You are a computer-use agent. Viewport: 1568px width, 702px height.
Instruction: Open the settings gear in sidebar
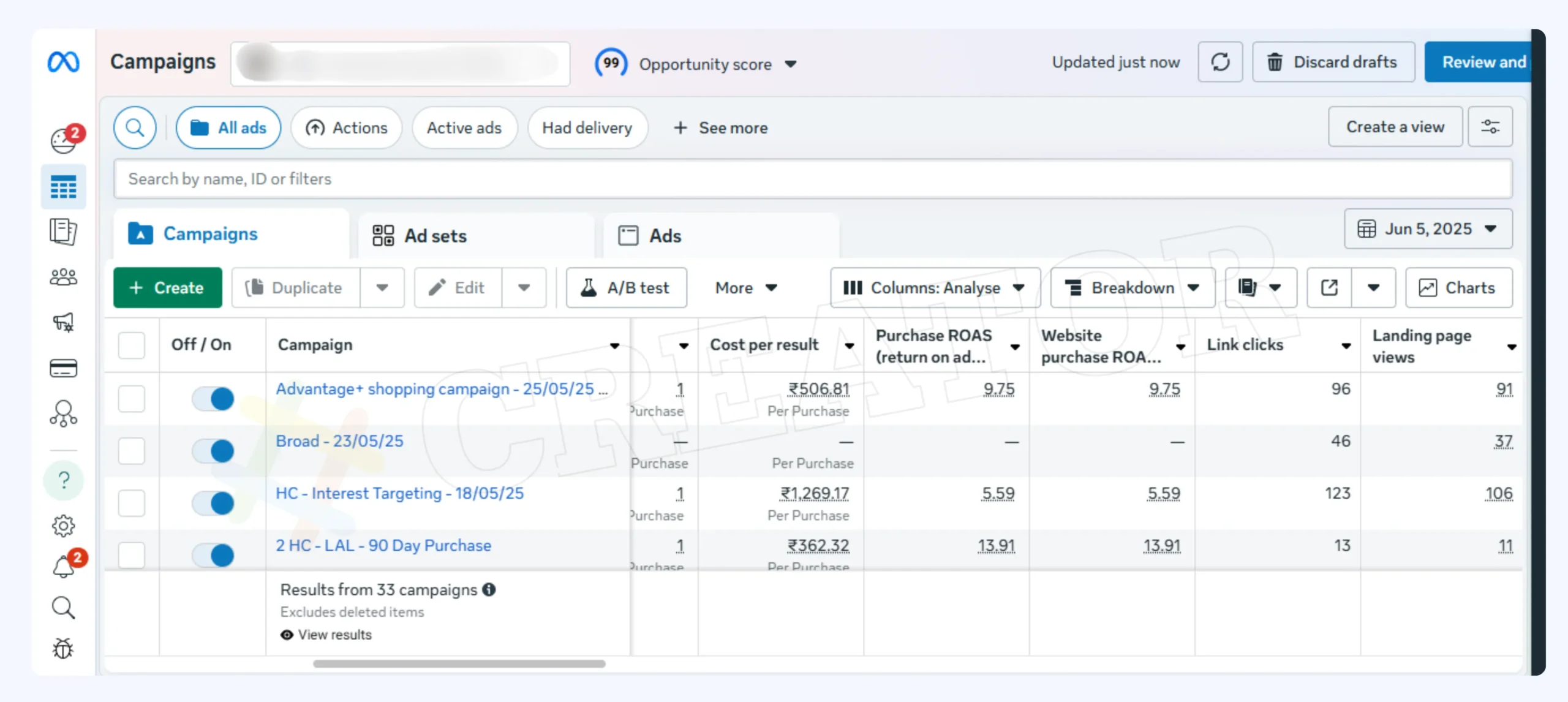click(x=63, y=526)
